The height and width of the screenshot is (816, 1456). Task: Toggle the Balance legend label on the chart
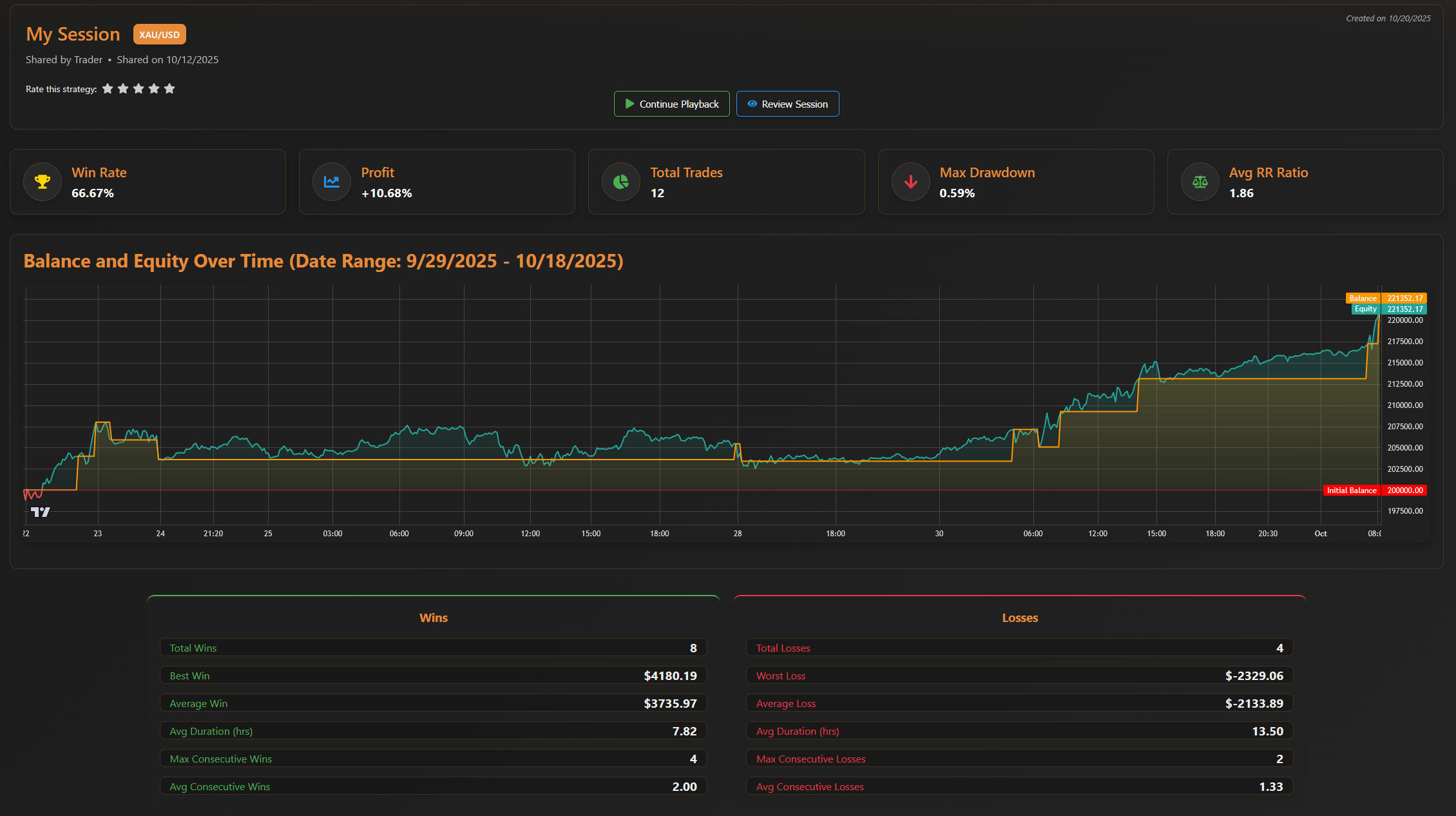(1362, 298)
